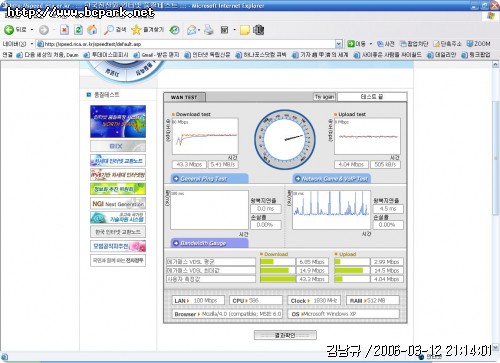Click the 14.5 Mbps upload gauge value
The height and width of the screenshot is (363, 500).
click(x=387, y=271)
